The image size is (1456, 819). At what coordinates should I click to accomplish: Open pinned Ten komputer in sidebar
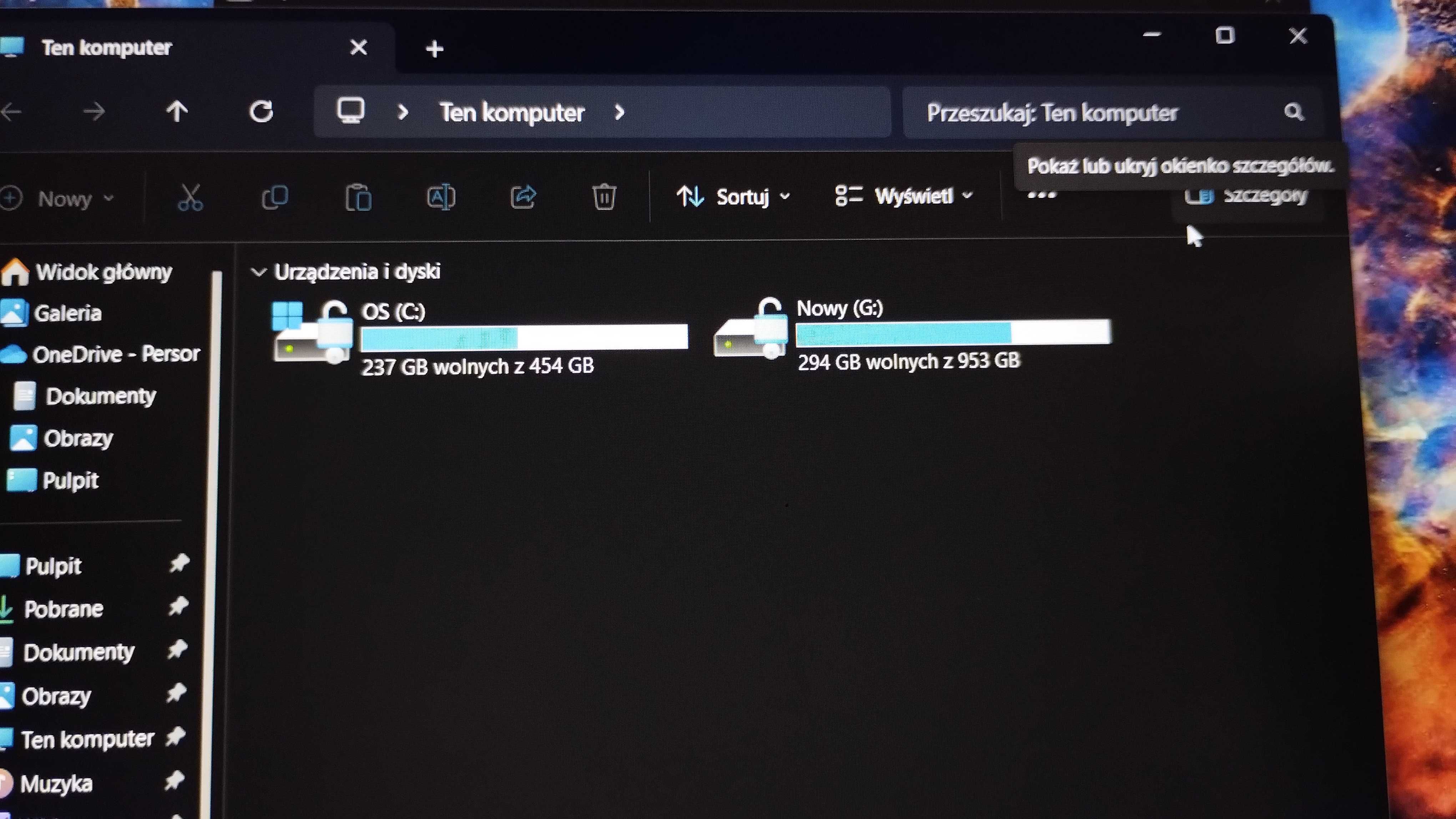pos(77,739)
